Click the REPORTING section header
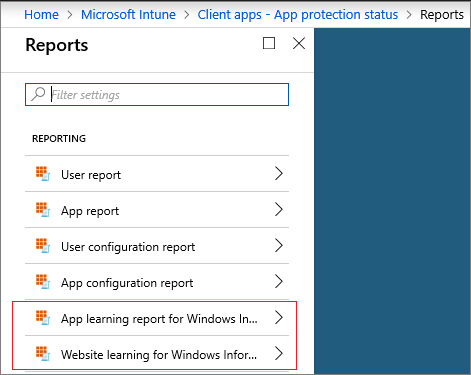This screenshot has width=471, height=375. coord(59,138)
